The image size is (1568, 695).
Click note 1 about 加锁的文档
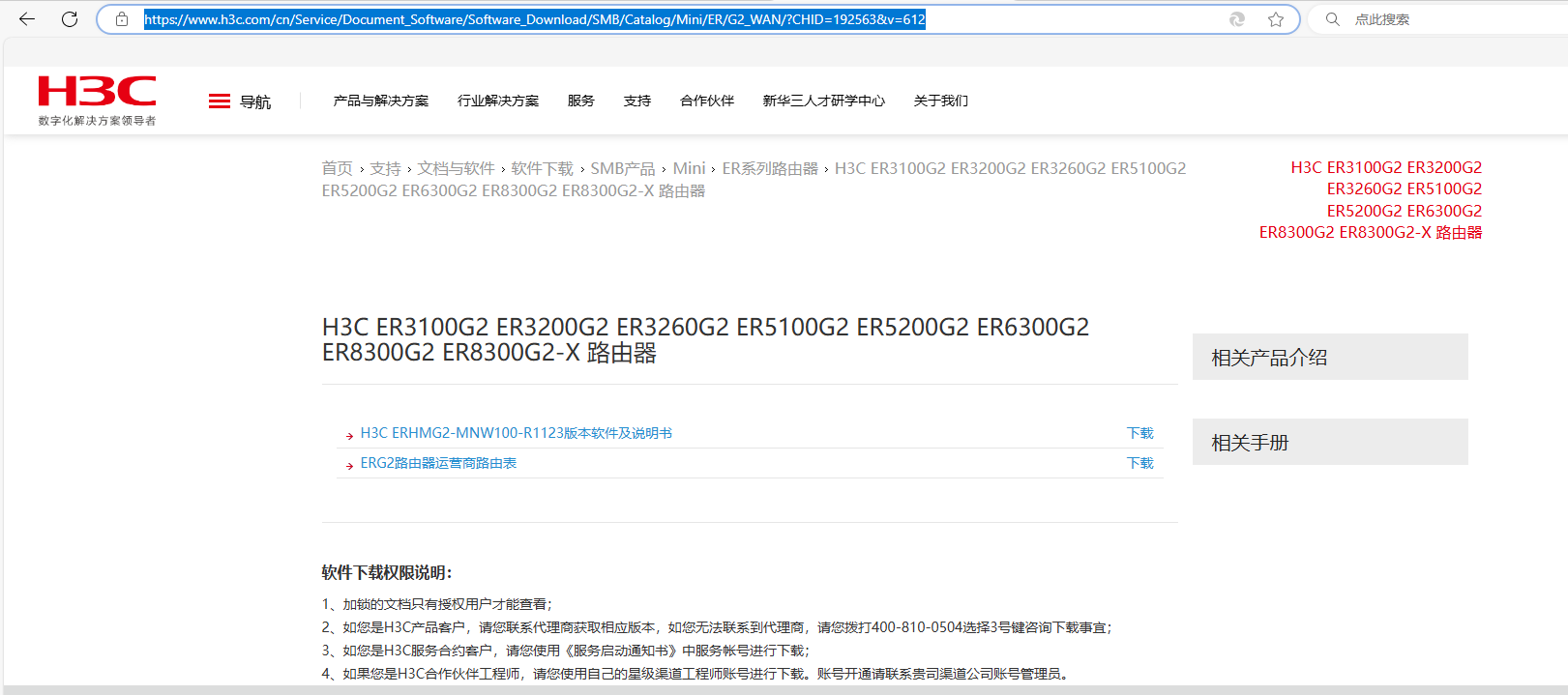coord(437,604)
